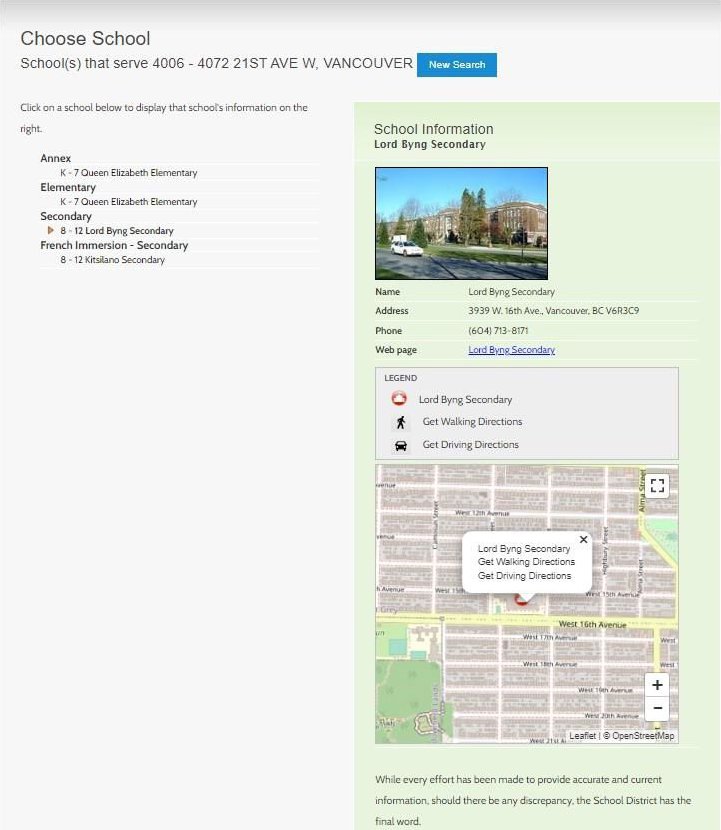This screenshot has height=830, width=721.
Task: Click the West 16th Avenue label on map
Action: click(x=592, y=625)
